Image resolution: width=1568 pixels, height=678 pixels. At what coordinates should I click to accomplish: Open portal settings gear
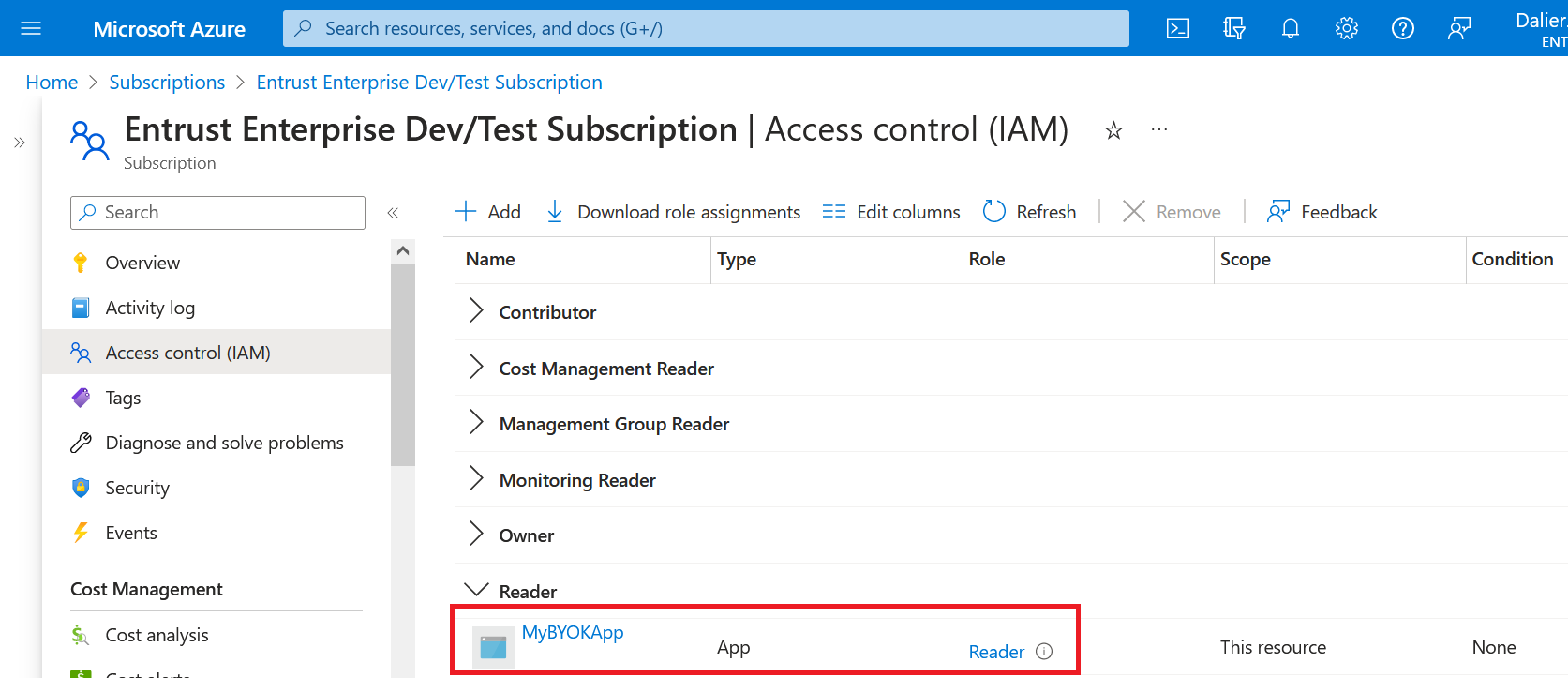click(x=1347, y=28)
